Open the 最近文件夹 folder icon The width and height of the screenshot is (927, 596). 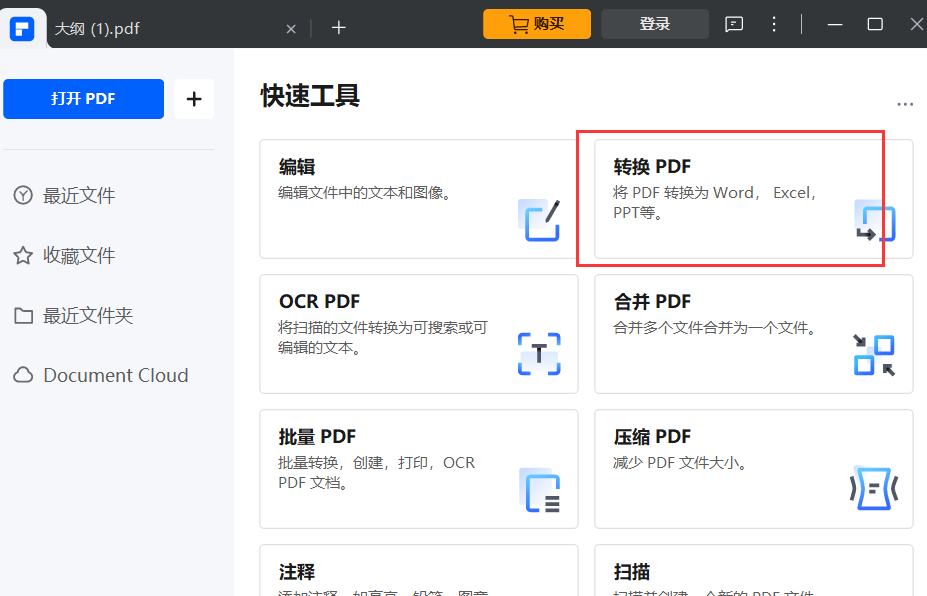(22, 315)
